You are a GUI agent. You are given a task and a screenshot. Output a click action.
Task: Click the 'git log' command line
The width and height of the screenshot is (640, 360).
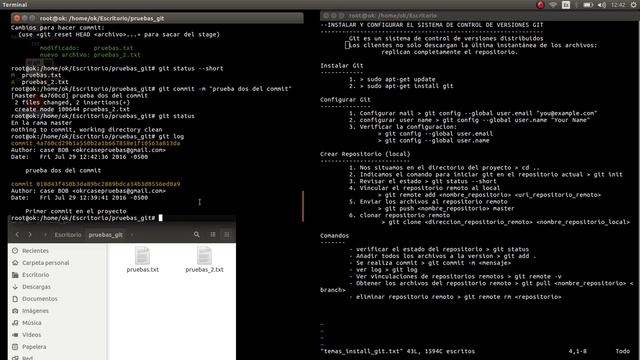[97, 136]
